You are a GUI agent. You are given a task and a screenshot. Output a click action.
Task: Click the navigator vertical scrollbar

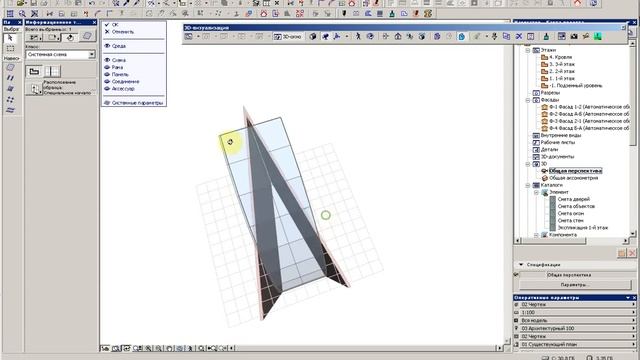pyautogui.click(x=633, y=138)
